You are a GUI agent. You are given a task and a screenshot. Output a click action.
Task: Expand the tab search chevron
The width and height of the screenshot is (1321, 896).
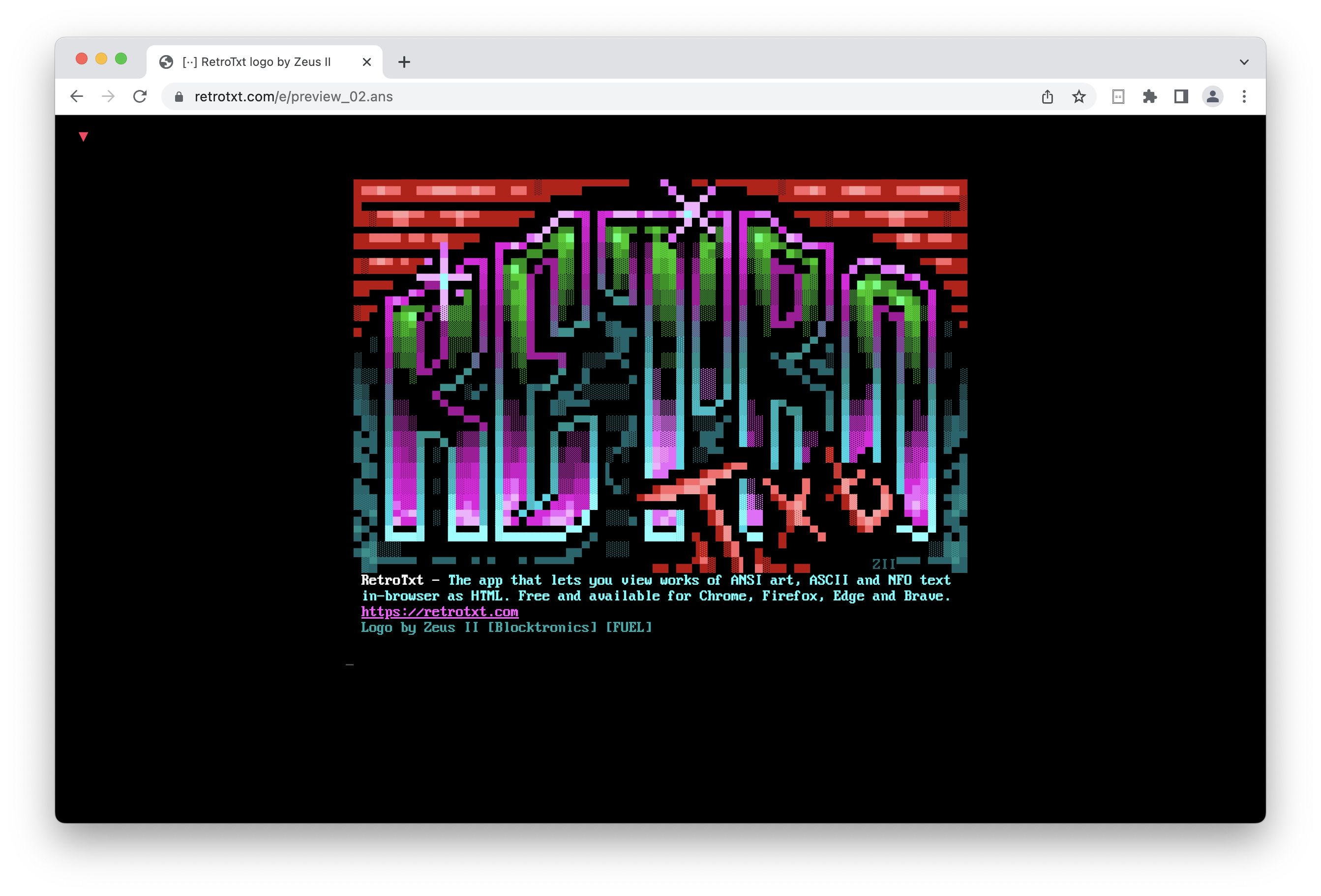coord(1244,62)
